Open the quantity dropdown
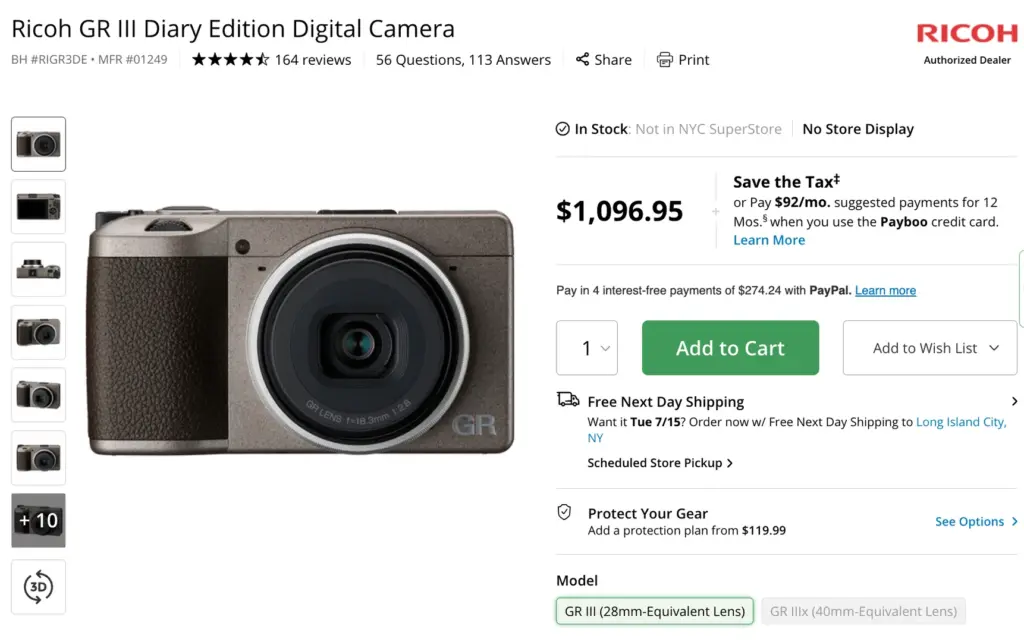 click(x=587, y=348)
